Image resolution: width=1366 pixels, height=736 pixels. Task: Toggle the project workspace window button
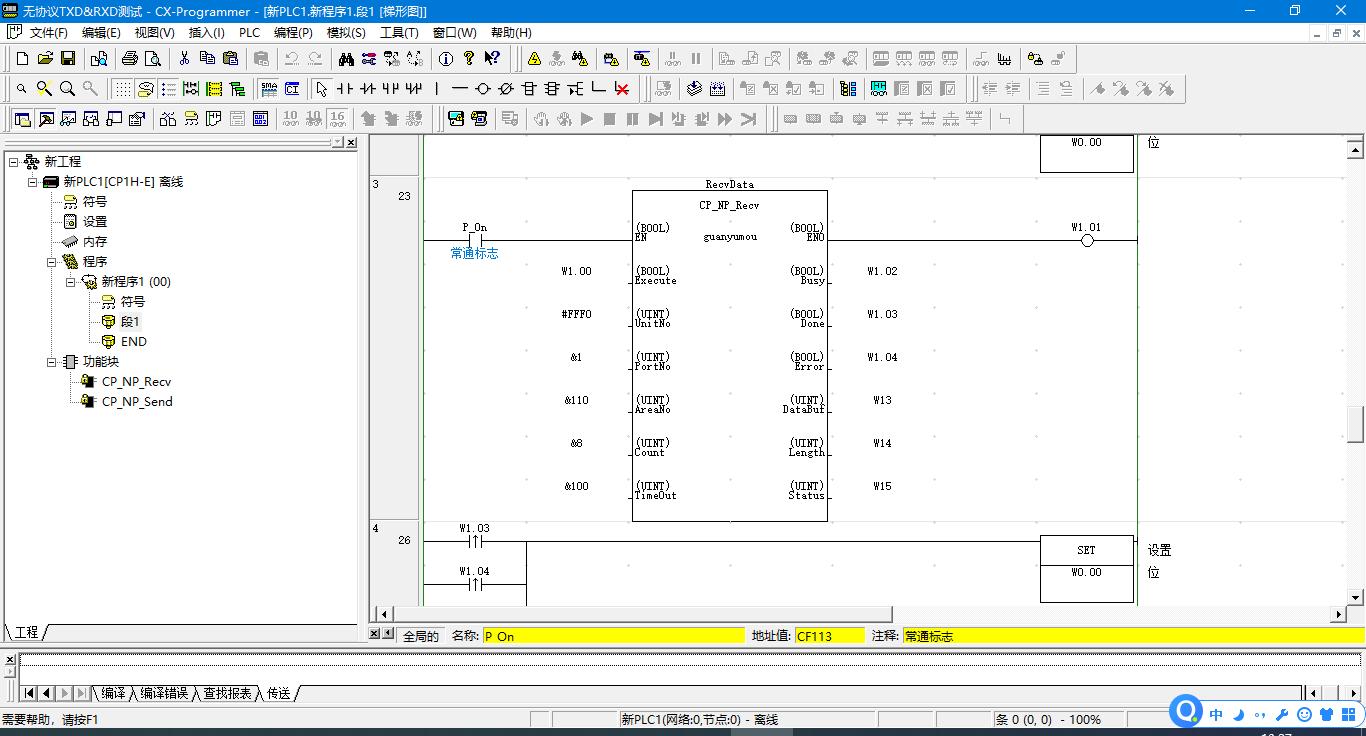point(22,119)
